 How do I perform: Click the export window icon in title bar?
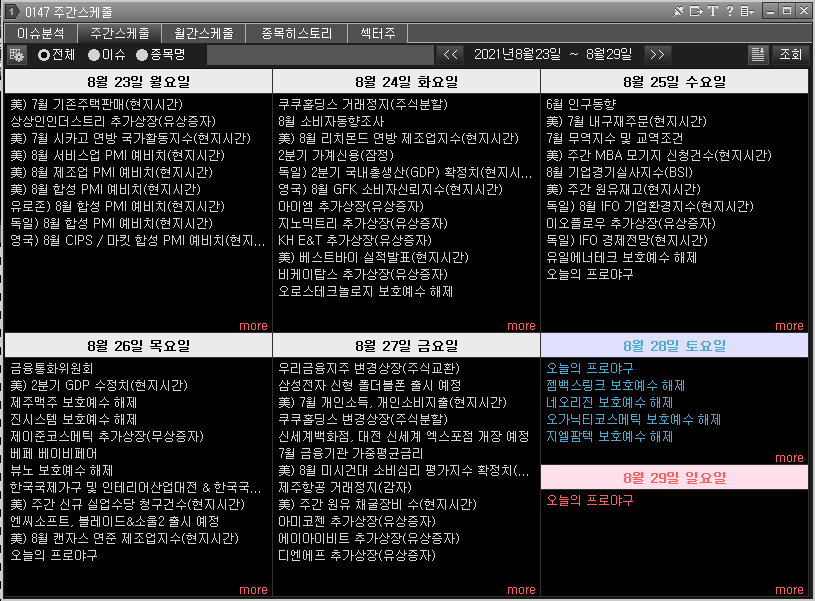[695, 11]
